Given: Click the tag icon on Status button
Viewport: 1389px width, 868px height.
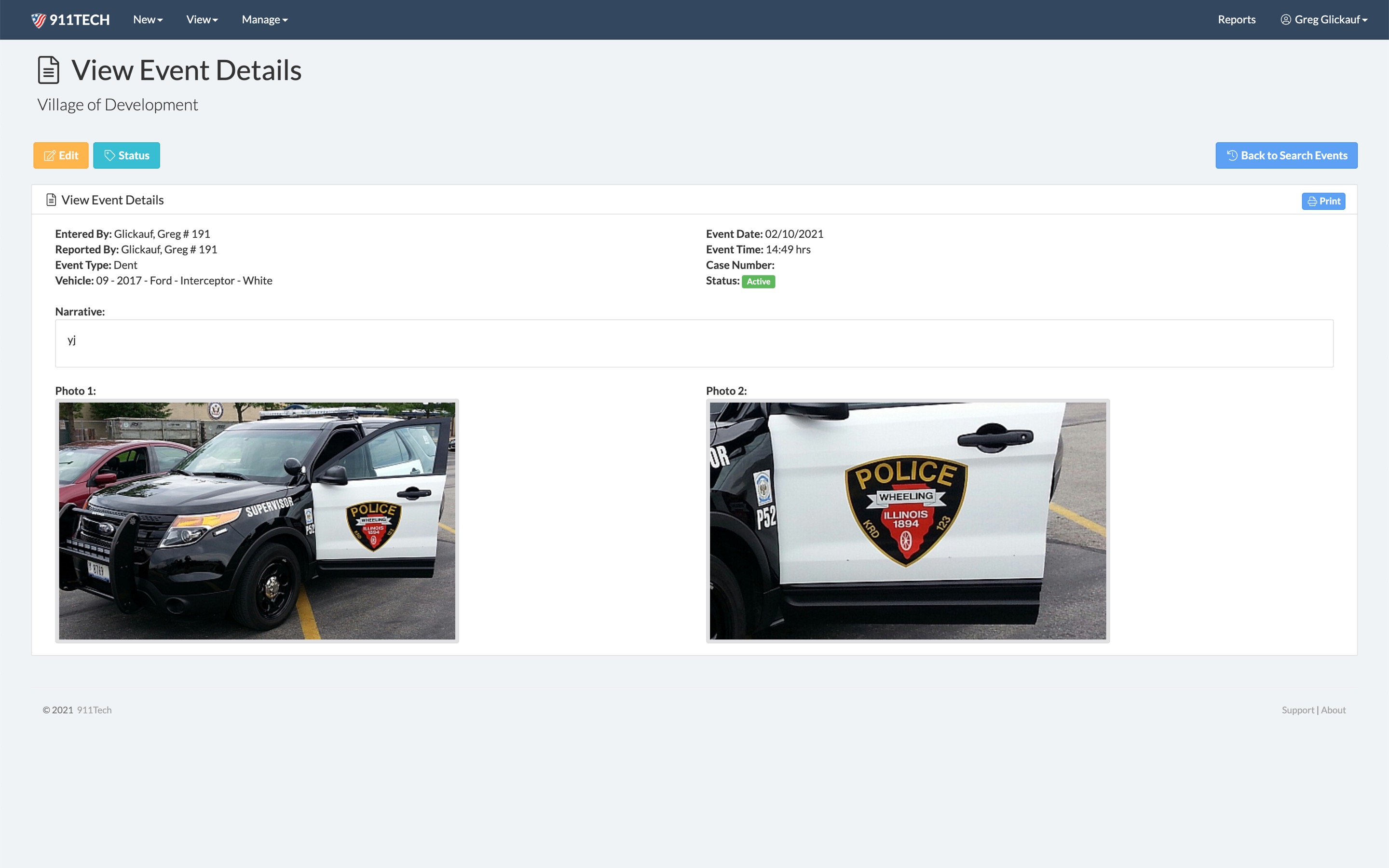Looking at the screenshot, I should click(109, 156).
